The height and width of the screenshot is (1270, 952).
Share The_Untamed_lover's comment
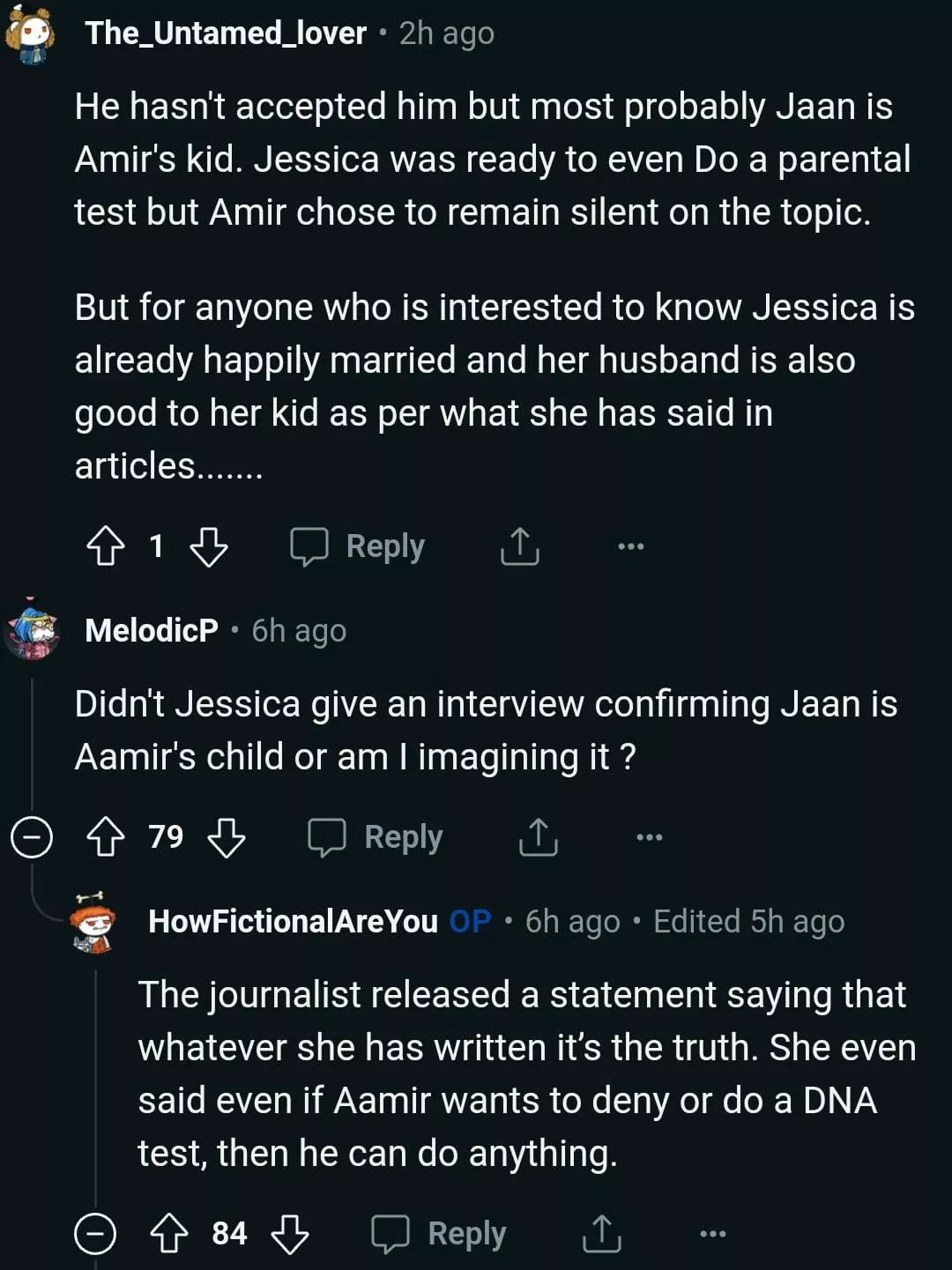(x=519, y=546)
